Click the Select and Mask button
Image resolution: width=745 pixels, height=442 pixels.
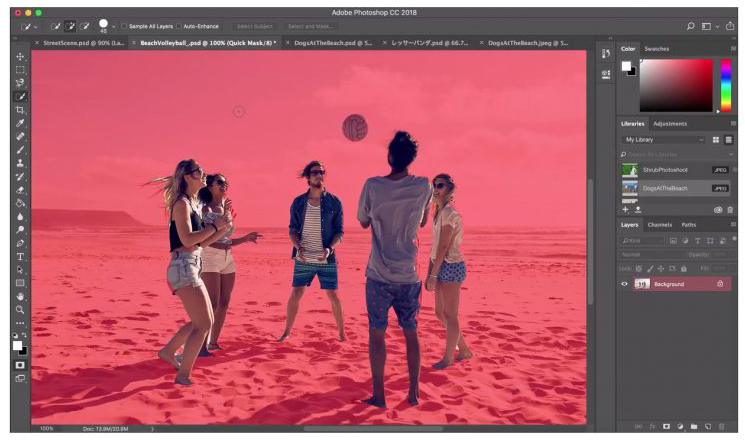coord(309,25)
